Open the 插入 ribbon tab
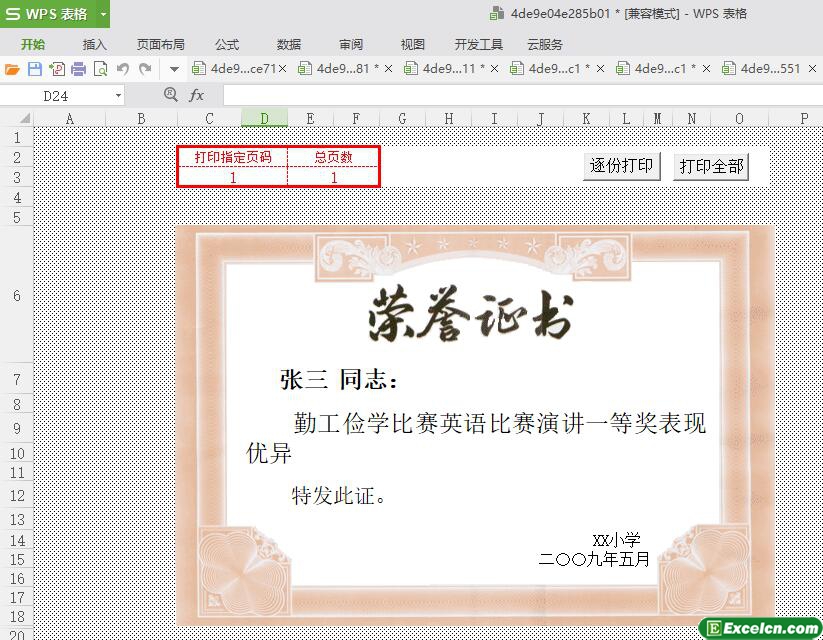Screen dimensions: 823x640 pyautogui.click(x=95, y=45)
